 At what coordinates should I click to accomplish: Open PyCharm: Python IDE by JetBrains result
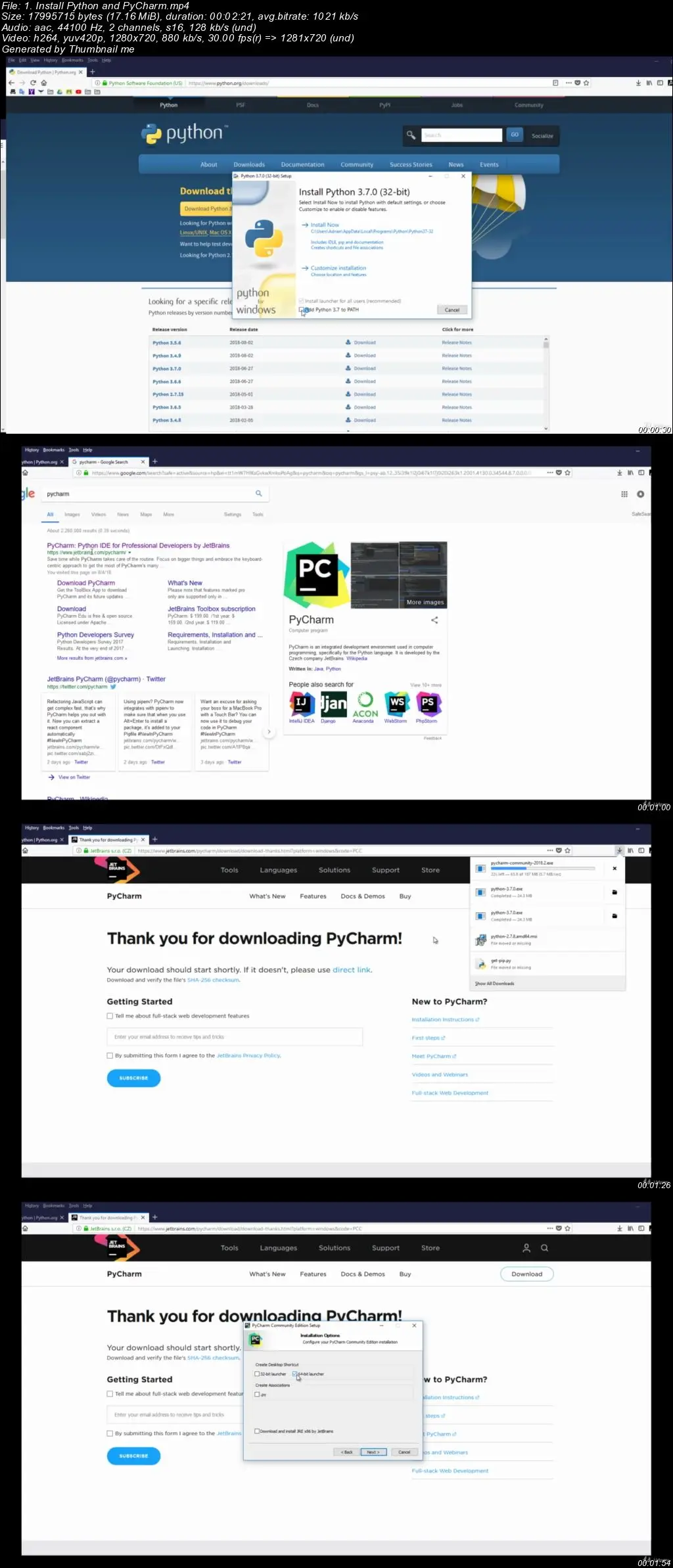pos(138,545)
